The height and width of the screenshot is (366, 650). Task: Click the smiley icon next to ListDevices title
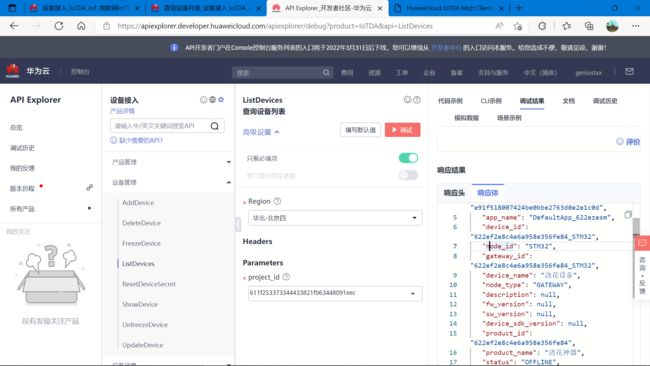coord(407,99)
